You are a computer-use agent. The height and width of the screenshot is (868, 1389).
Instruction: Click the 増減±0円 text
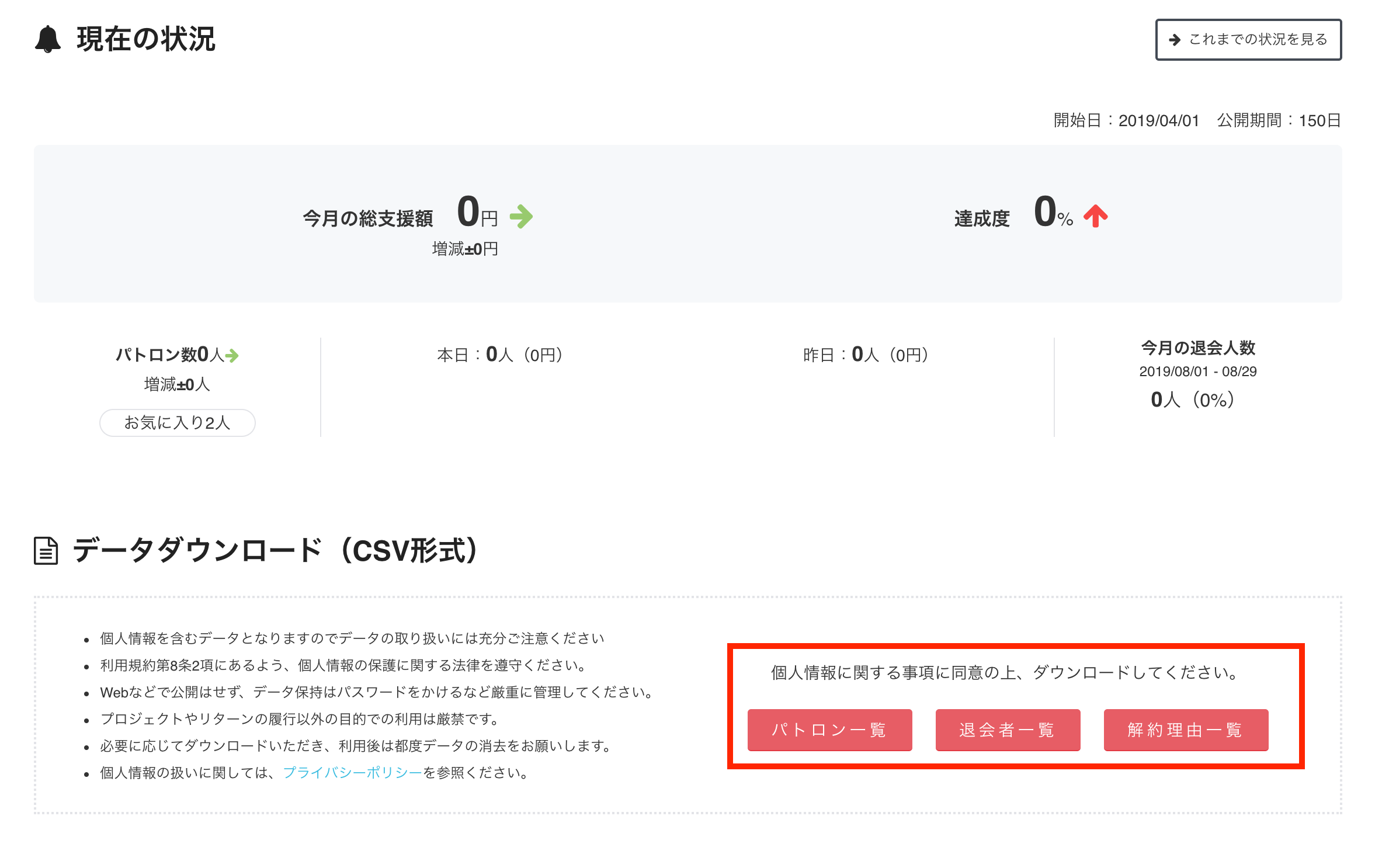[465, 249]
